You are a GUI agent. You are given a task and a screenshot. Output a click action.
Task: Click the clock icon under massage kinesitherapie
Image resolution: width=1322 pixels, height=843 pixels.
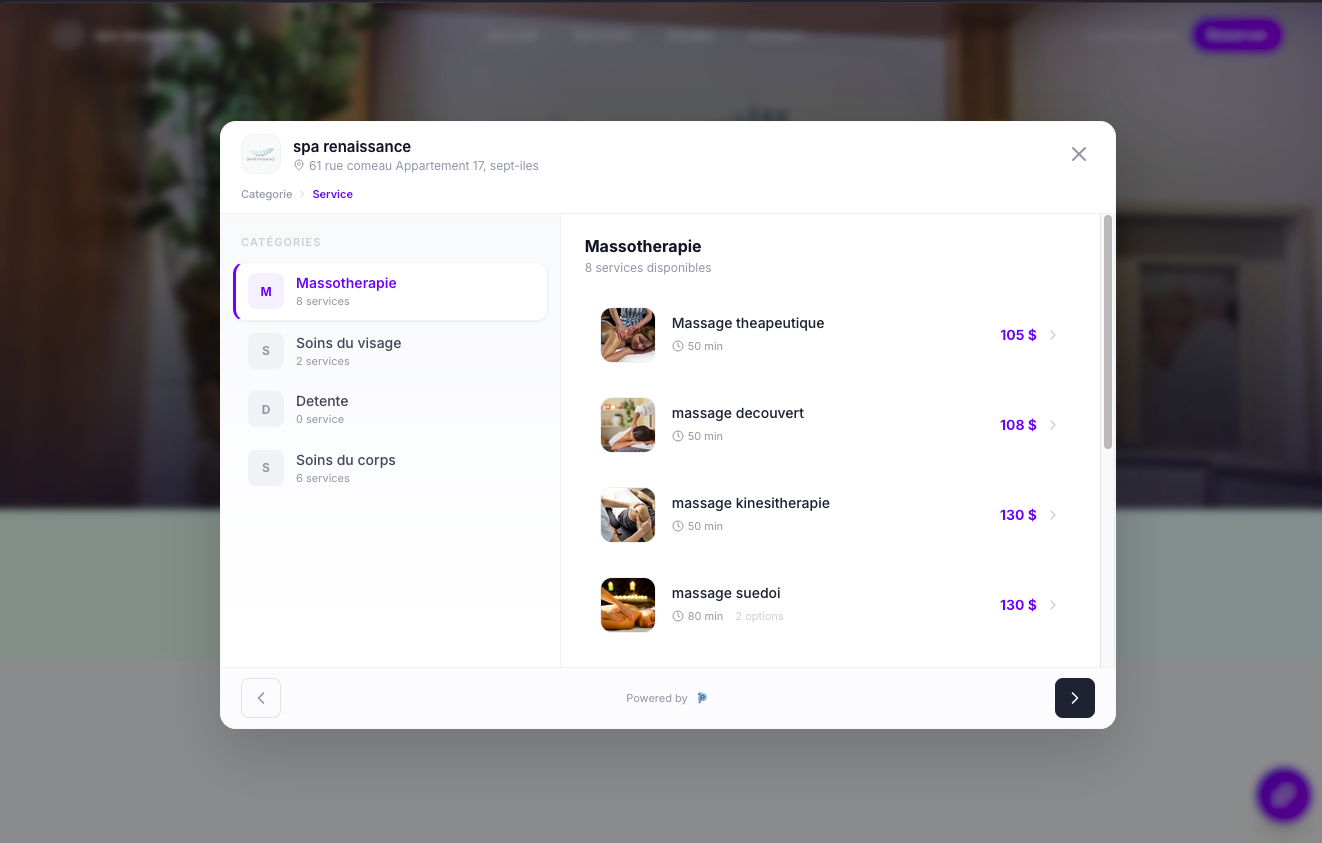pyautogui.click(x=678, y=526)
